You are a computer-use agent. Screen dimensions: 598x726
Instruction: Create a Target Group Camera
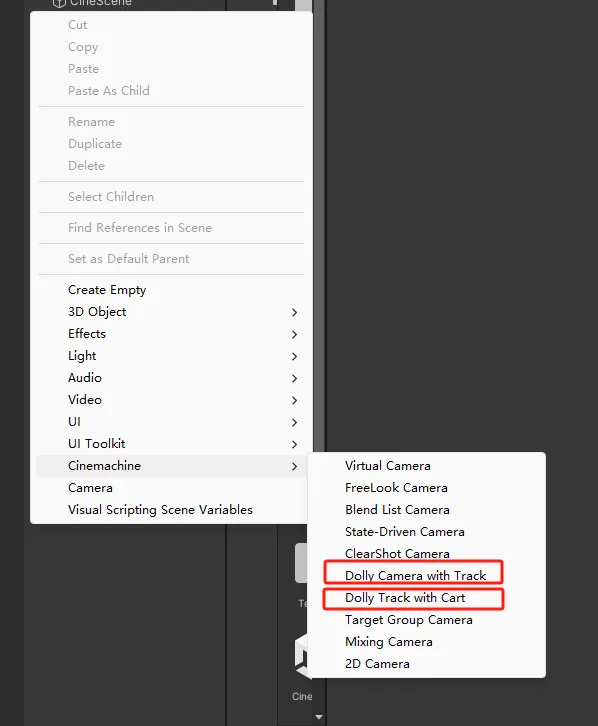click(426, 620)
